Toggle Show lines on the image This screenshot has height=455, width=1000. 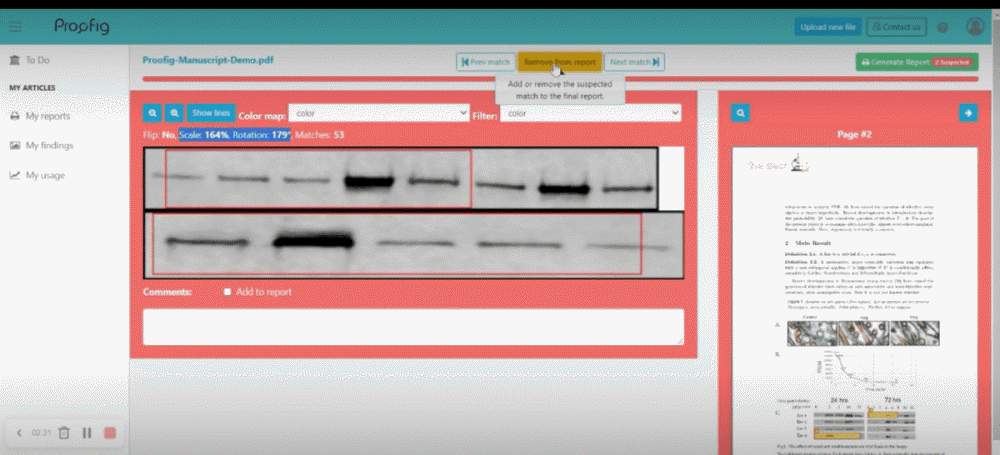[x=210, y=114]
